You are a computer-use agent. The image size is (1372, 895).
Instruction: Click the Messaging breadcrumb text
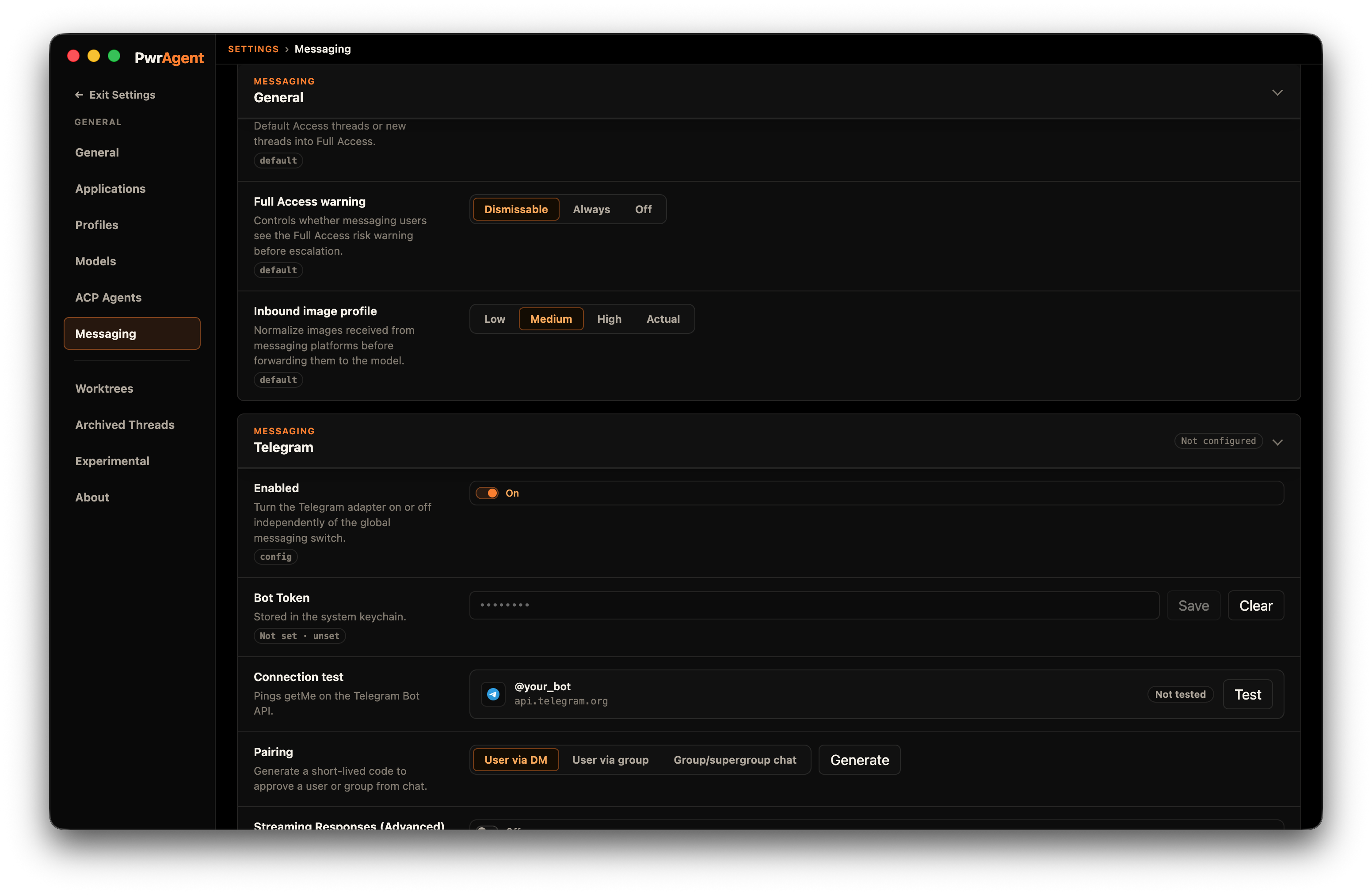click(x=322, y=49)
